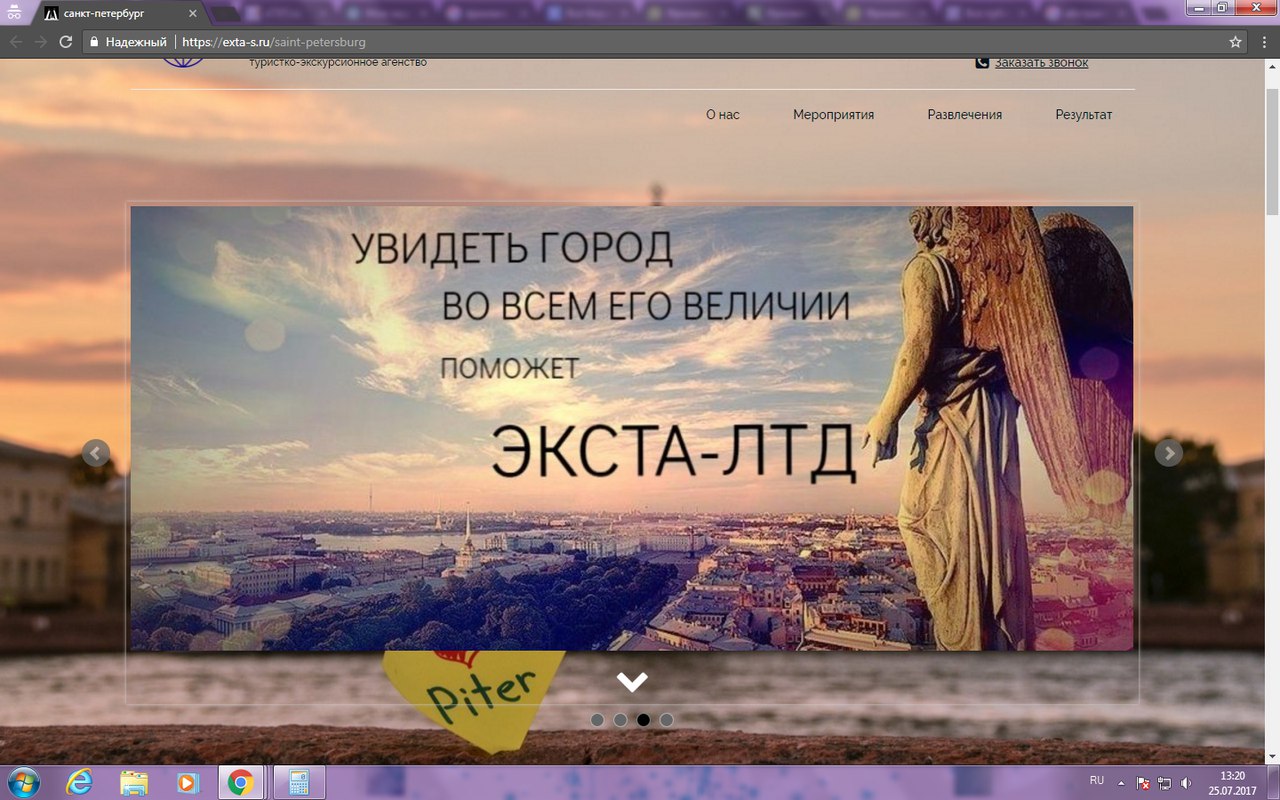This screenshot has width=1280, height=800.
Task: Click the Заказать звонок link
Action: tap(1041, 62)
